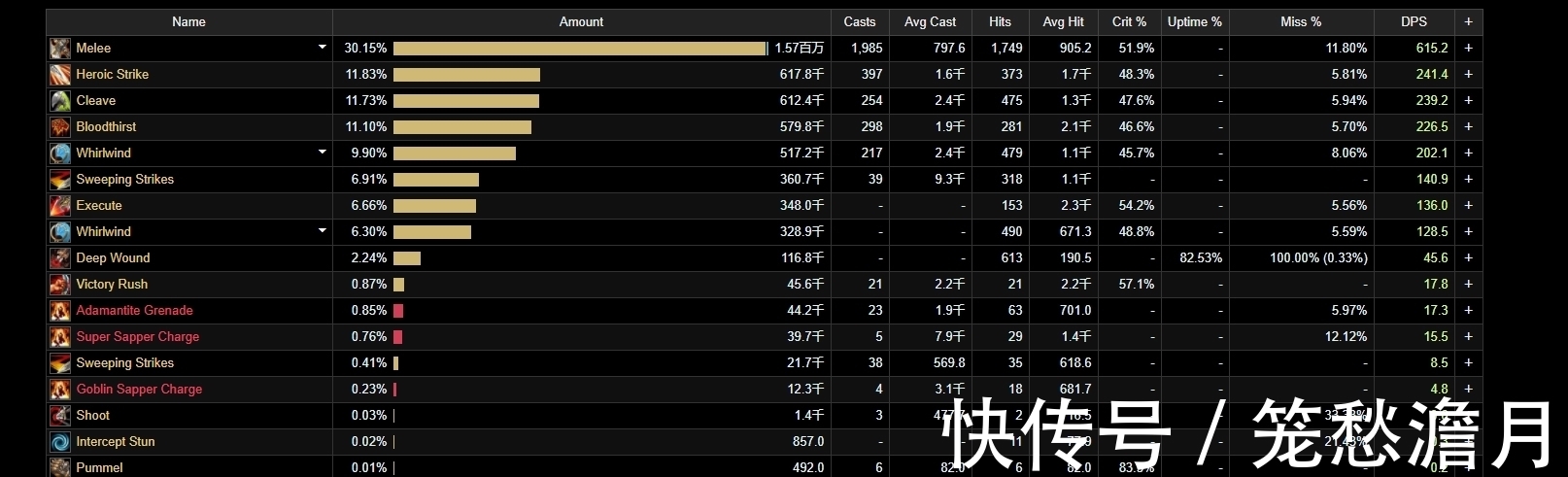Click the Heroic Strike ability icon
1568x477 pixels.
(x=60, y=74)
